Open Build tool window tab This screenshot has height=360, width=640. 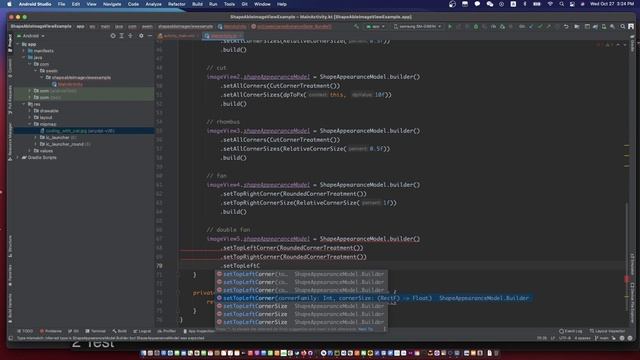point(120,331)
